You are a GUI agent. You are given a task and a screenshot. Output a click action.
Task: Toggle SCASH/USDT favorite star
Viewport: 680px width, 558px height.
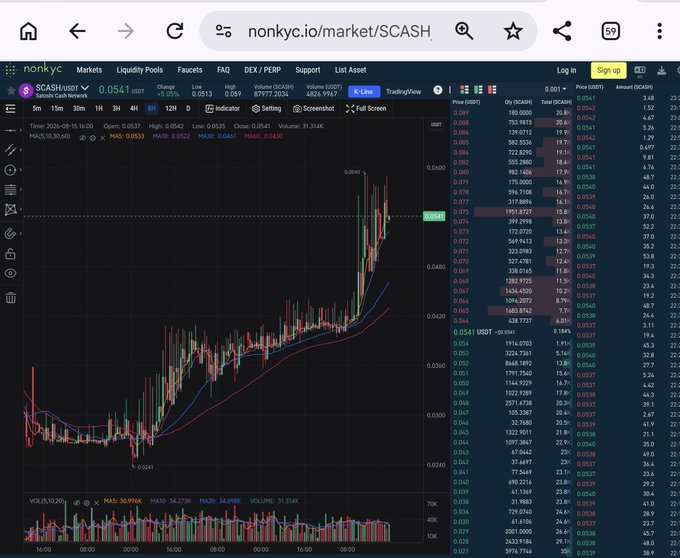[x=11, y=91]
